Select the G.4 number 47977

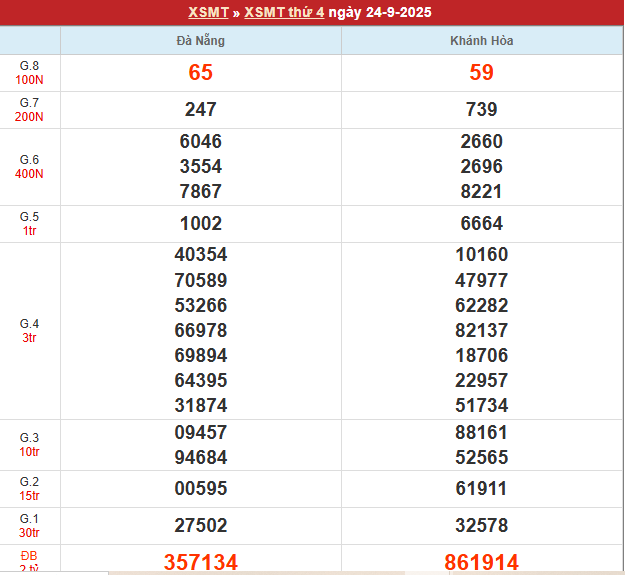click(x=482, y=281)
